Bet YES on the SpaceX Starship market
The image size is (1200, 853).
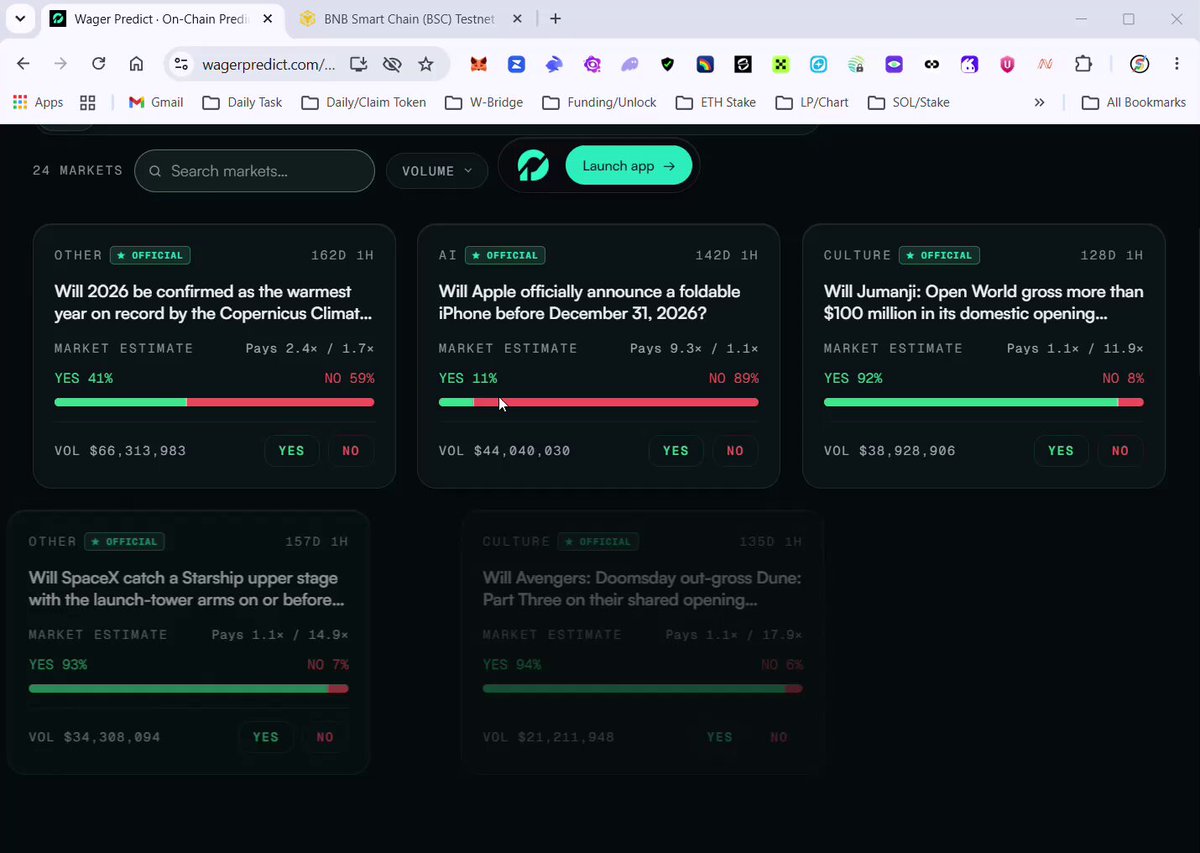(266, 737)
